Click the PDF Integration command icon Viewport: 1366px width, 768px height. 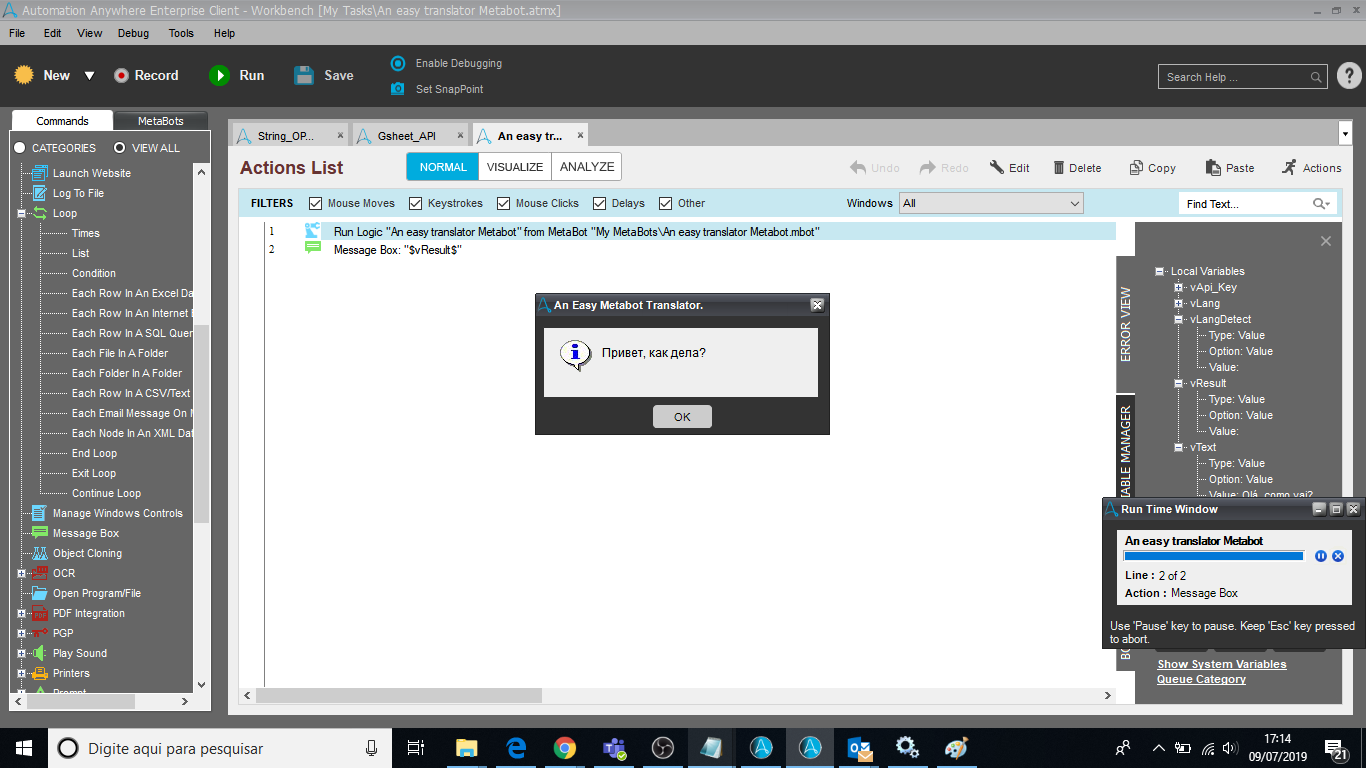pyautogui.click(x=40, y=613)
